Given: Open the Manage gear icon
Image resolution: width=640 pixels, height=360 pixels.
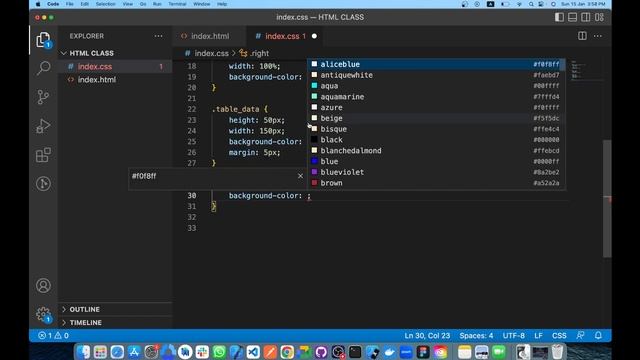Looking at the screenshot, I should 43,314.
